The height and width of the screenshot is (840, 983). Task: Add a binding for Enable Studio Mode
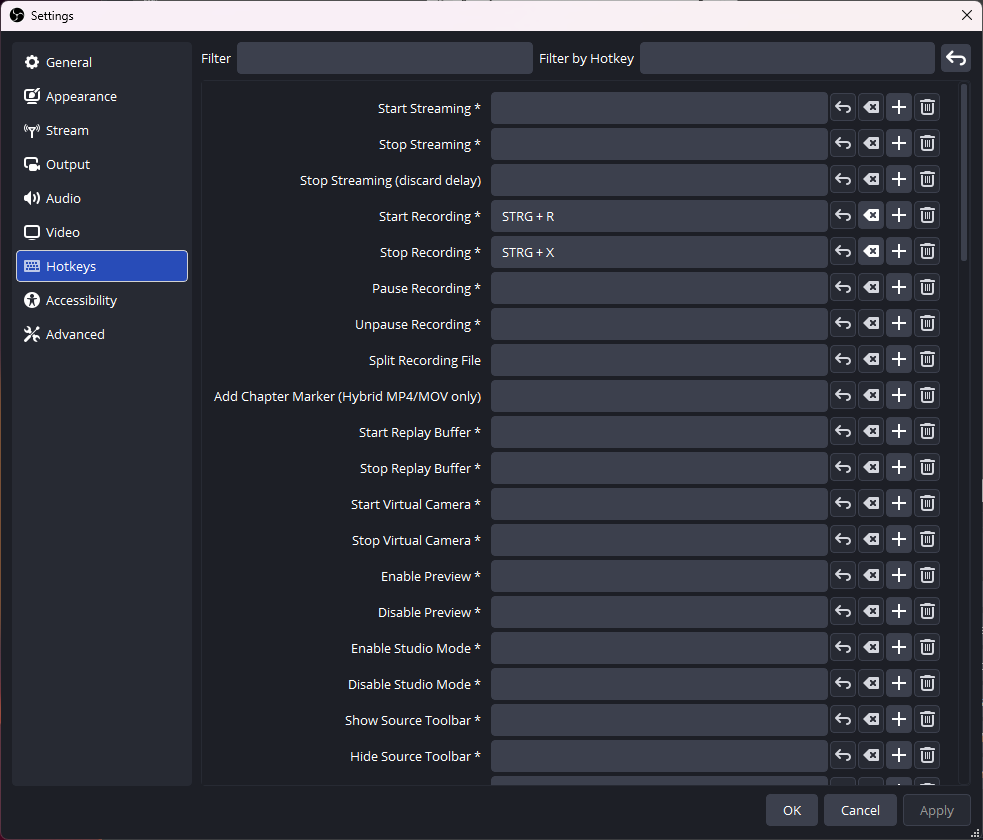pos(898,647)
